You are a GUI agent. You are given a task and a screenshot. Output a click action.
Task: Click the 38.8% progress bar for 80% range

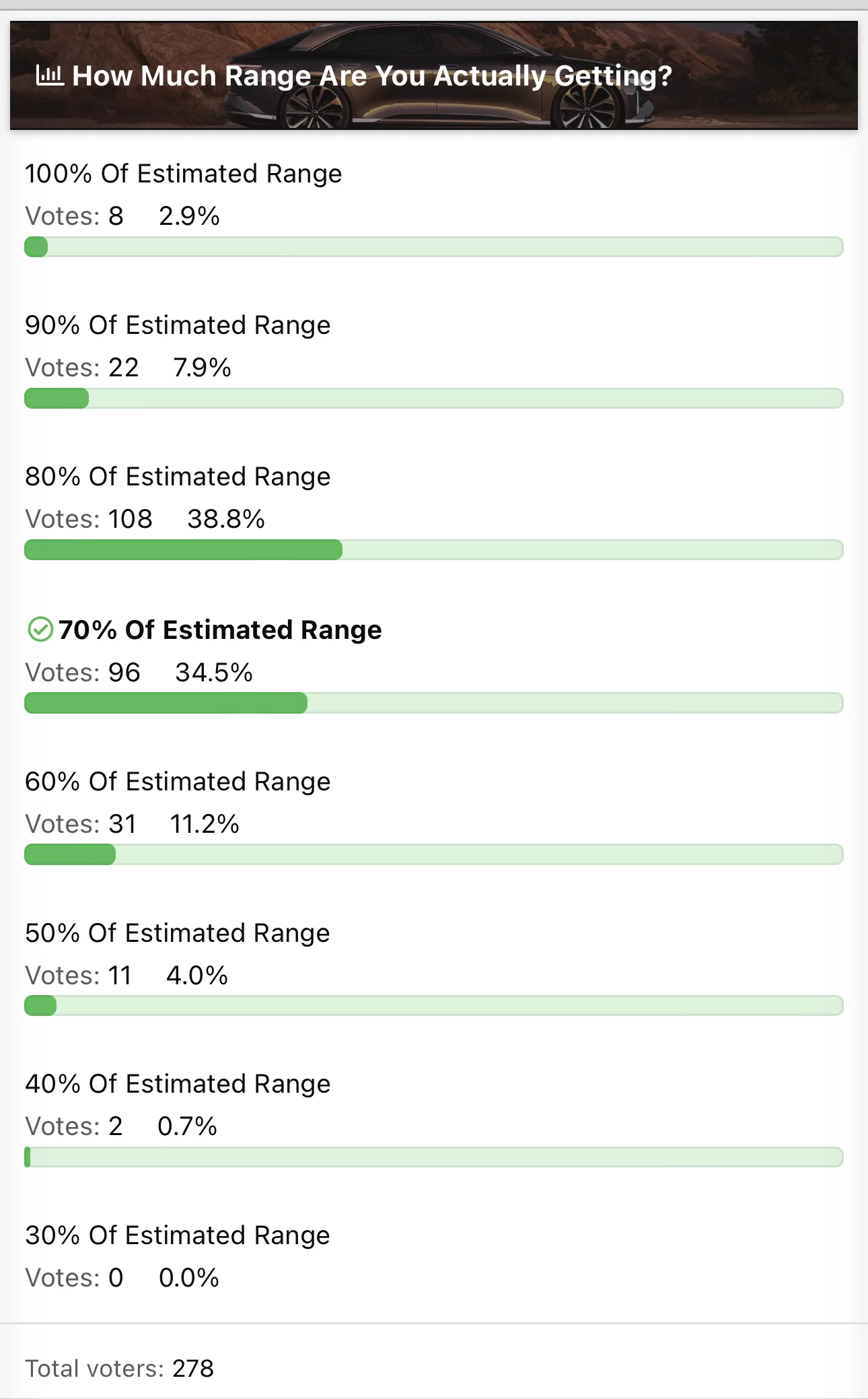coord(434,550)
